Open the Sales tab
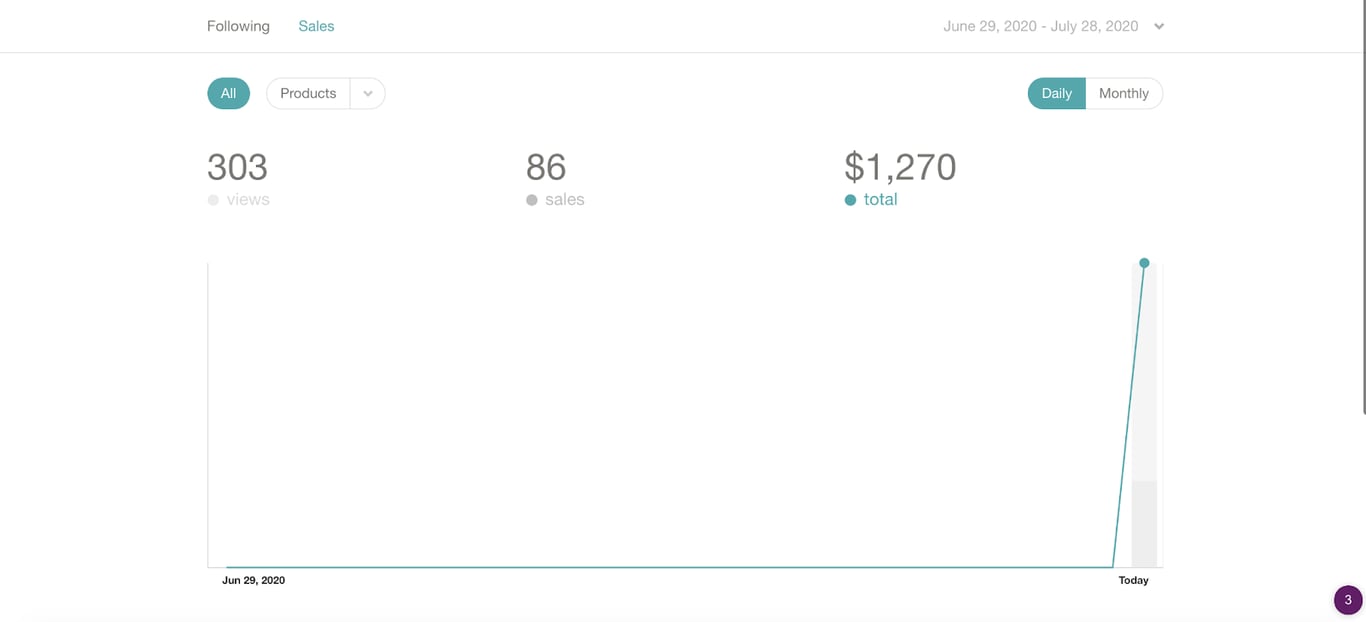The width and height of the screenshot is (1366, 622). (316, 26)
